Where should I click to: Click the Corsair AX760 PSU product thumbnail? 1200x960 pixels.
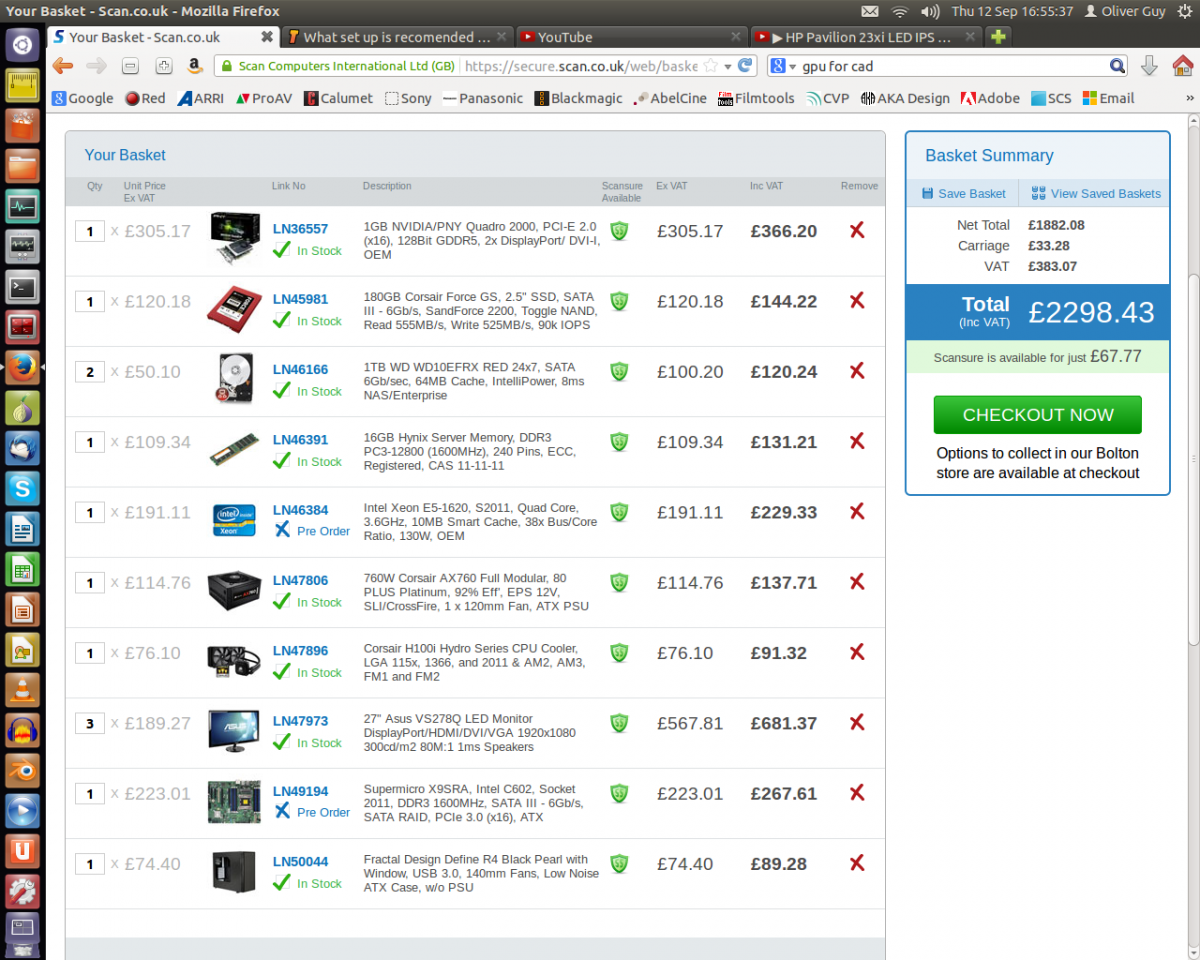pyautogui.click(x=234, y=591)
